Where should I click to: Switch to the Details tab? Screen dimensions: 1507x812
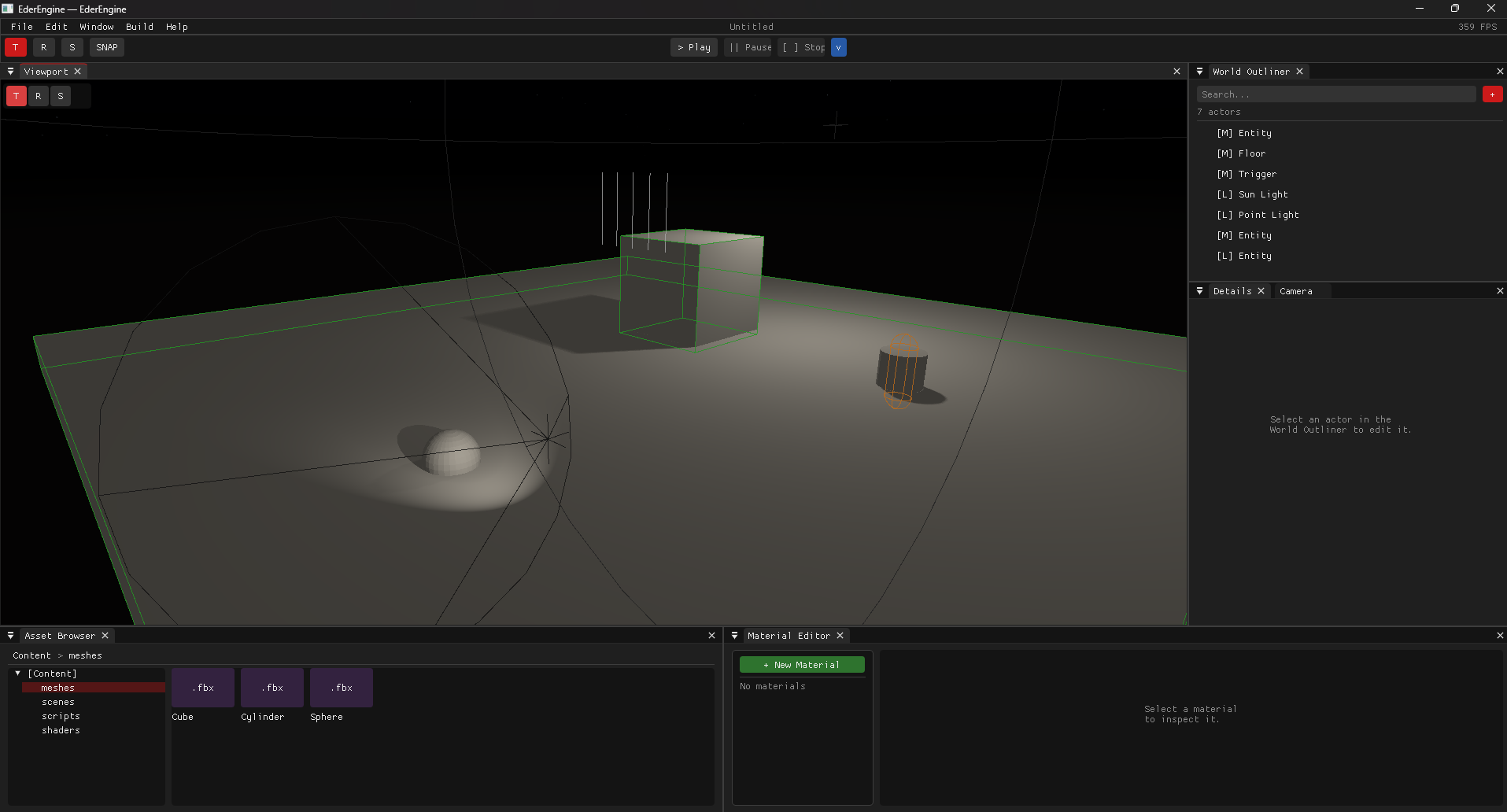tap(1232, 291)
